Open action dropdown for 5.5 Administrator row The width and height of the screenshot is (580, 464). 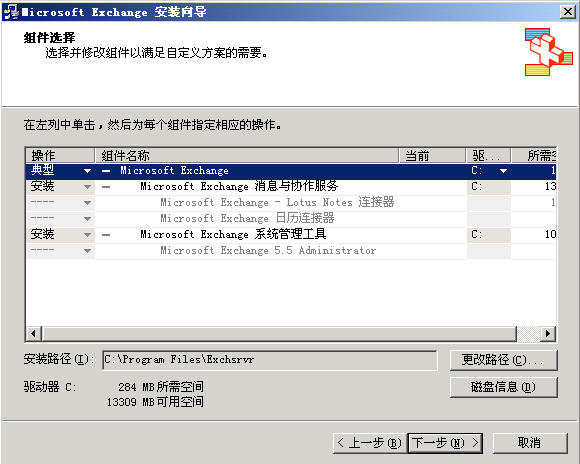coord(87,251)
